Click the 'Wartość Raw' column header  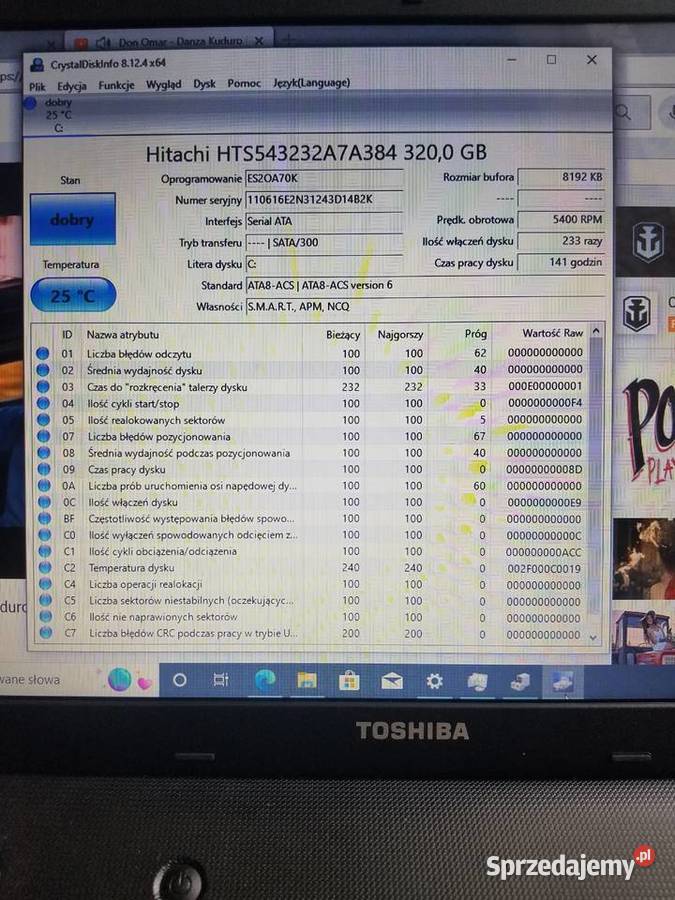[552, 333]
